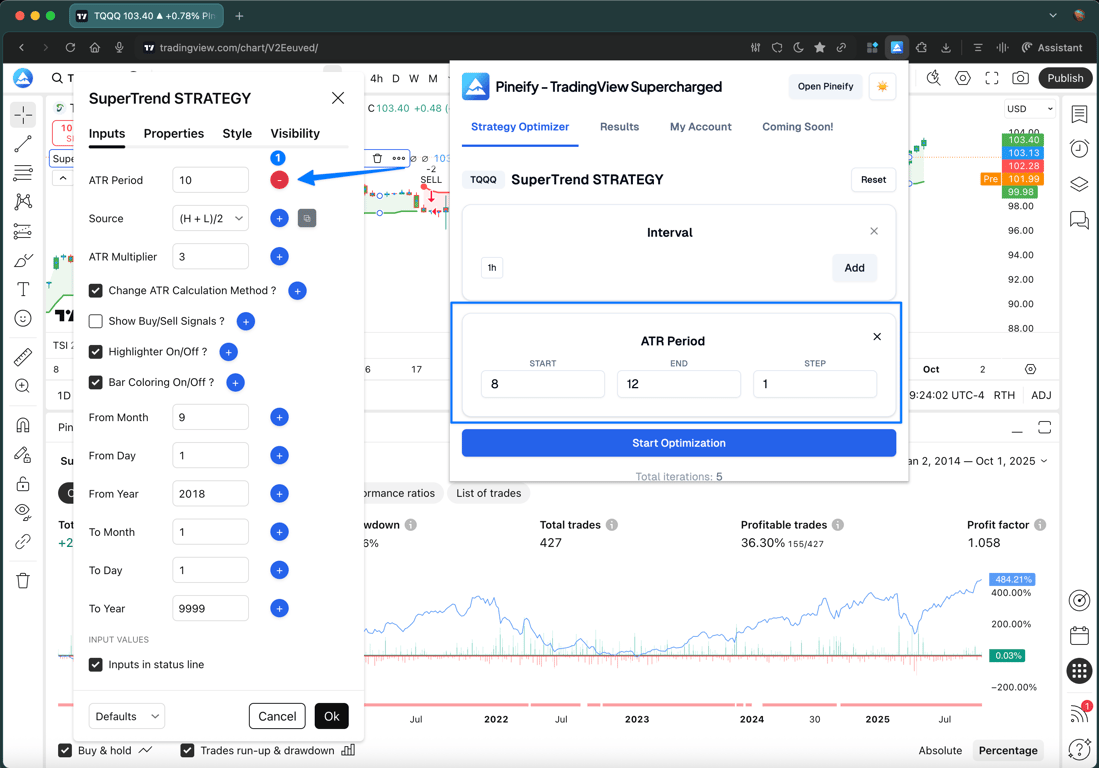Screen dimensions: 1099x768
Task: Open the Source (H + L)/2 dropdown
Action: coord(210,219)
